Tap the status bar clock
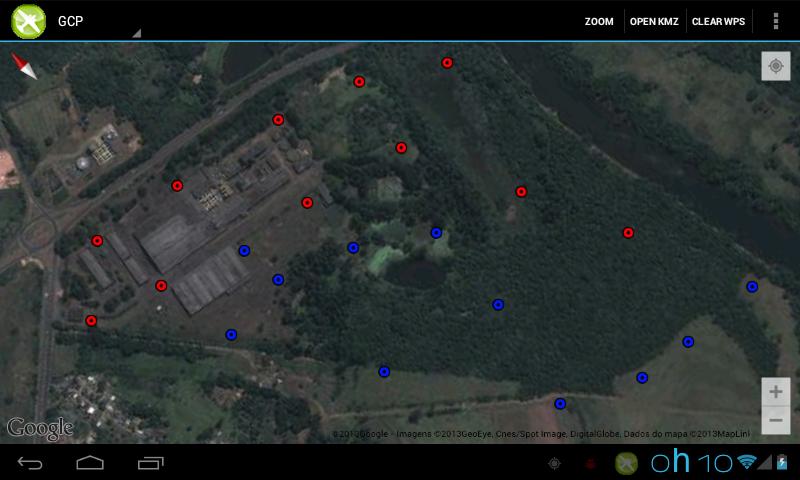 point(692,462)
